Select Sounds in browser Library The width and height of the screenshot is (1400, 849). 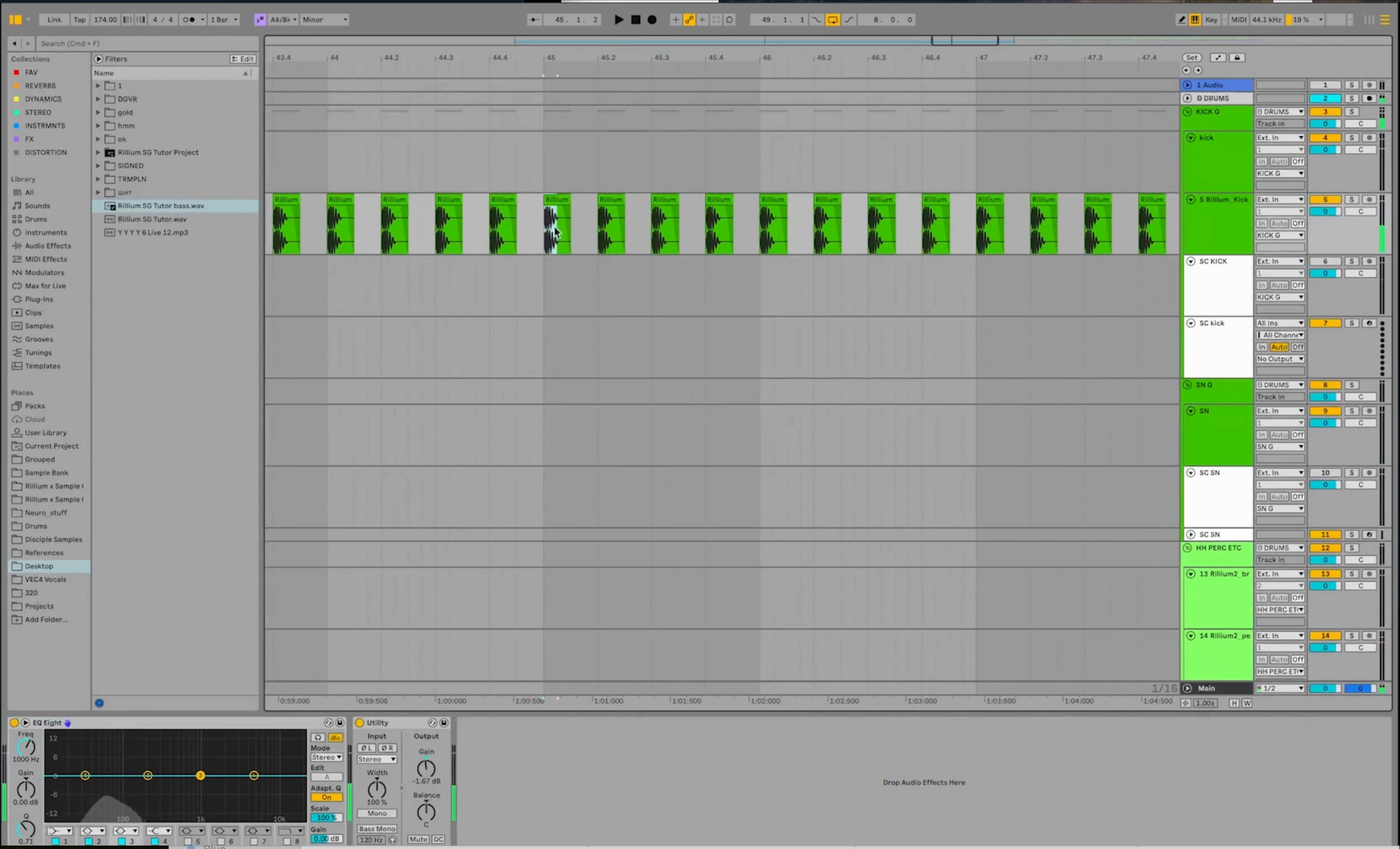pos(38,206)
